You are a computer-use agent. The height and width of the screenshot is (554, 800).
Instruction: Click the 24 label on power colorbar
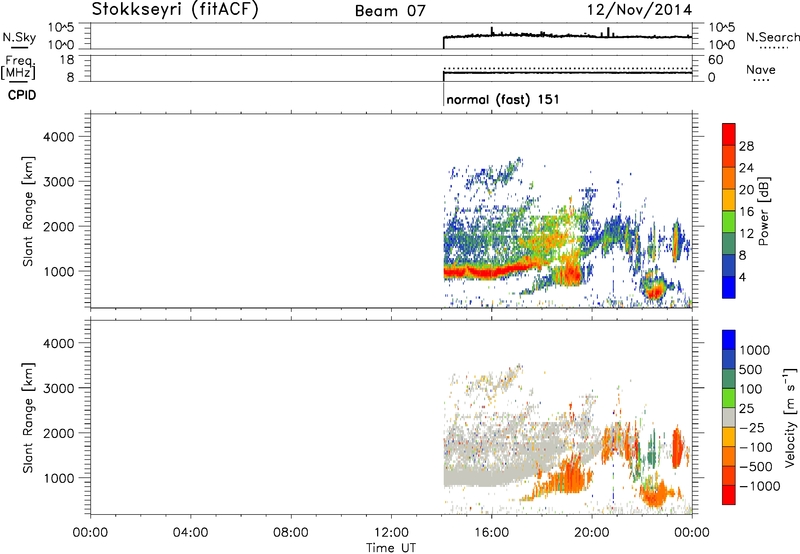(746, 168)
